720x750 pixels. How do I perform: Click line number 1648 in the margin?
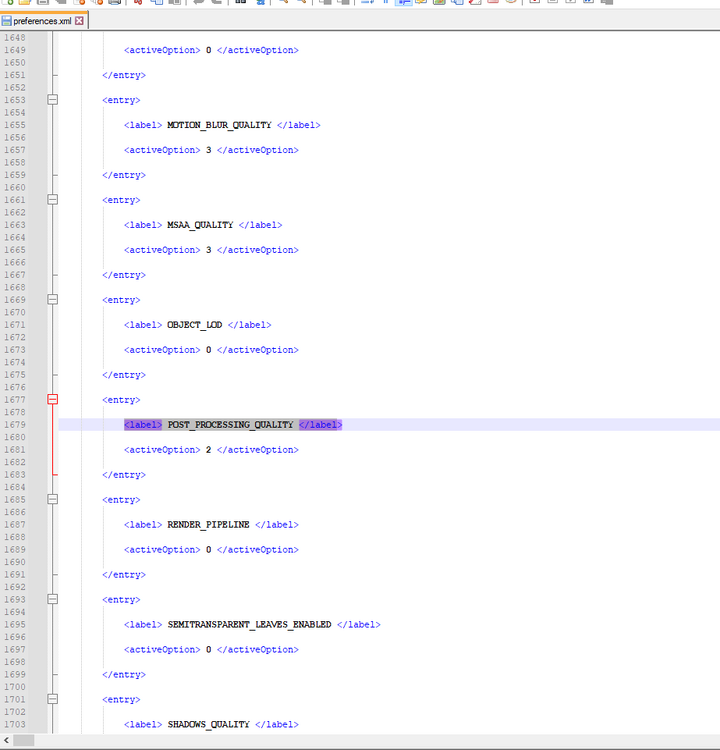(x=15, y=37)
